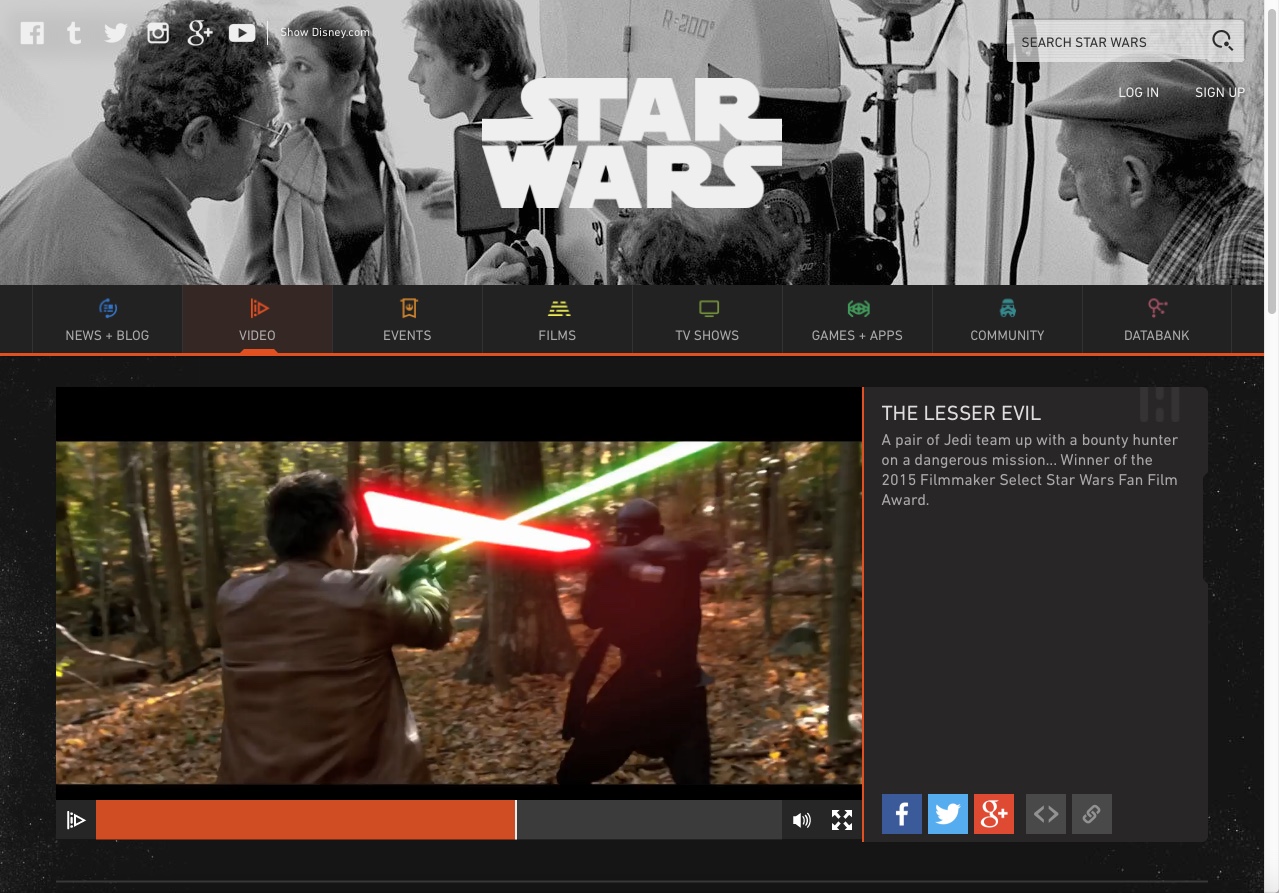The height and width of the screenshot is (893, 1279).
Task: Click the Star Wars logo
Action: (631, 143)
